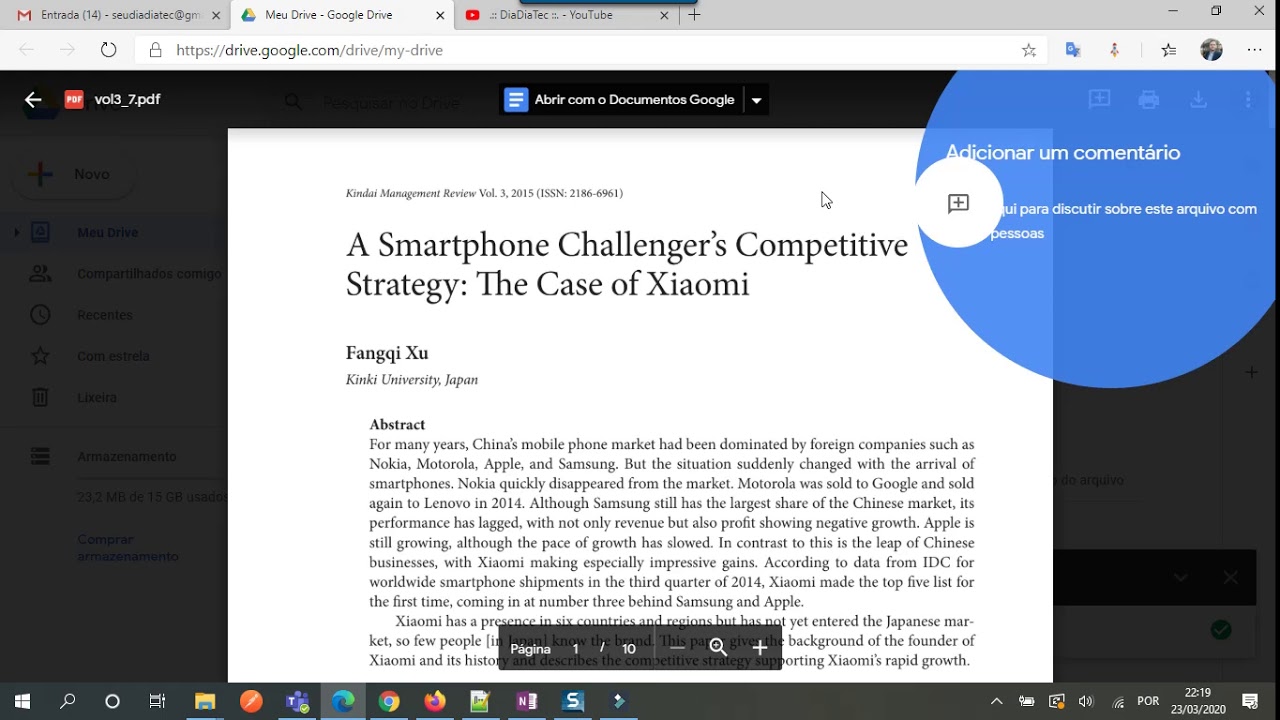This screenshot has height=720, width=1280.
Task: Edit the current page number field
Action: [576, 649]
